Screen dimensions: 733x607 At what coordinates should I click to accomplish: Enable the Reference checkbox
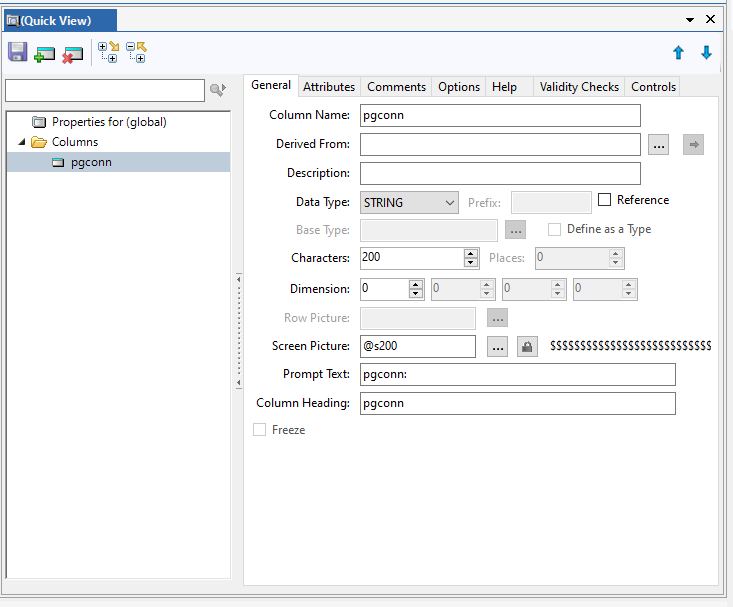[x=604, y=200]
